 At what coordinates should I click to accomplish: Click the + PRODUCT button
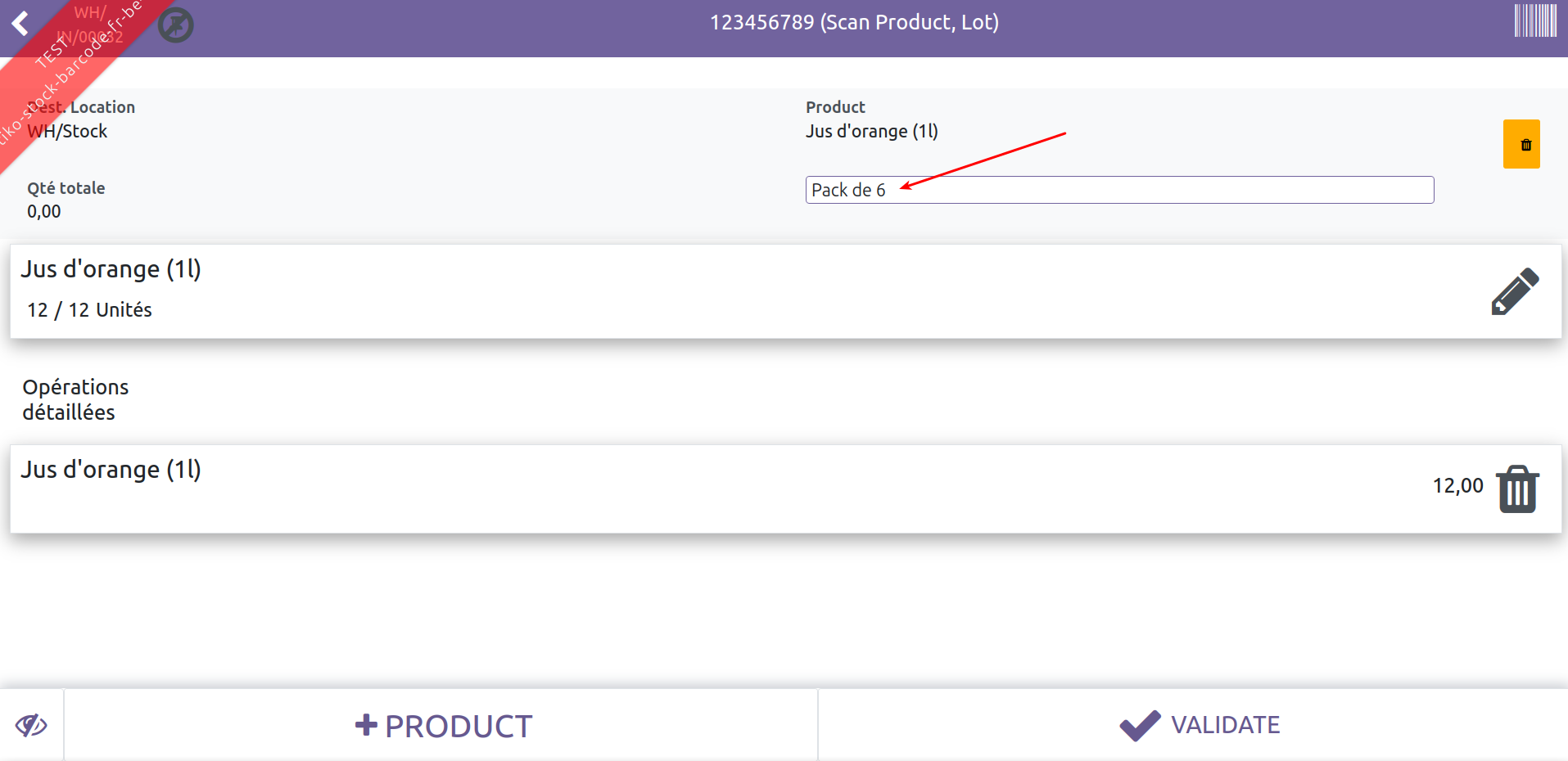click(442, 725)
